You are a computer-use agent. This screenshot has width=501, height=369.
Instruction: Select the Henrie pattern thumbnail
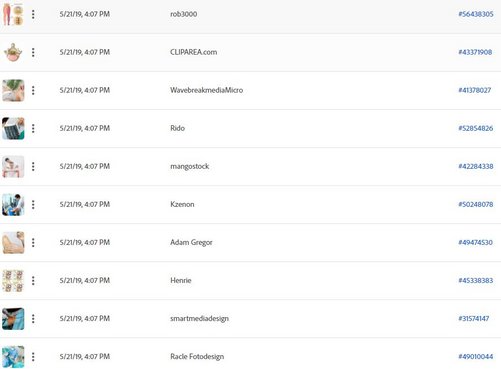pos(13,280)
